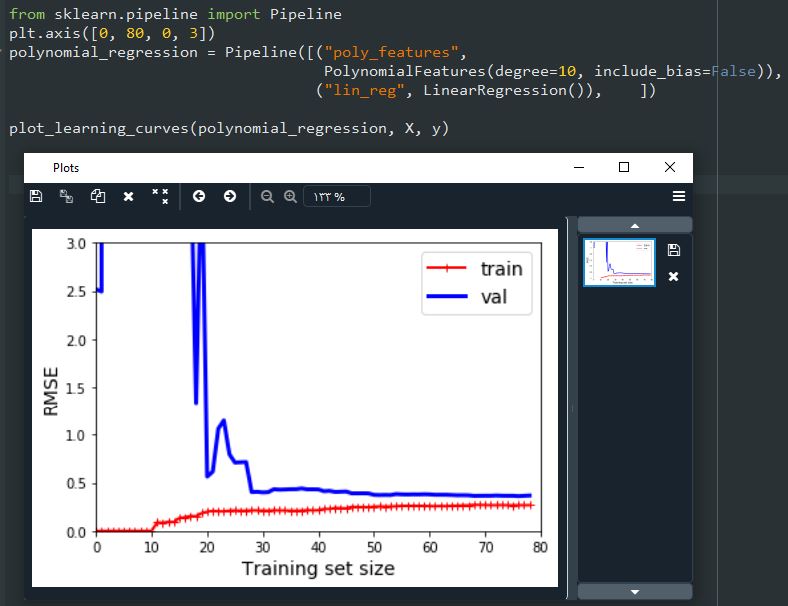Click the save all plots icon

tap(67, 196)
